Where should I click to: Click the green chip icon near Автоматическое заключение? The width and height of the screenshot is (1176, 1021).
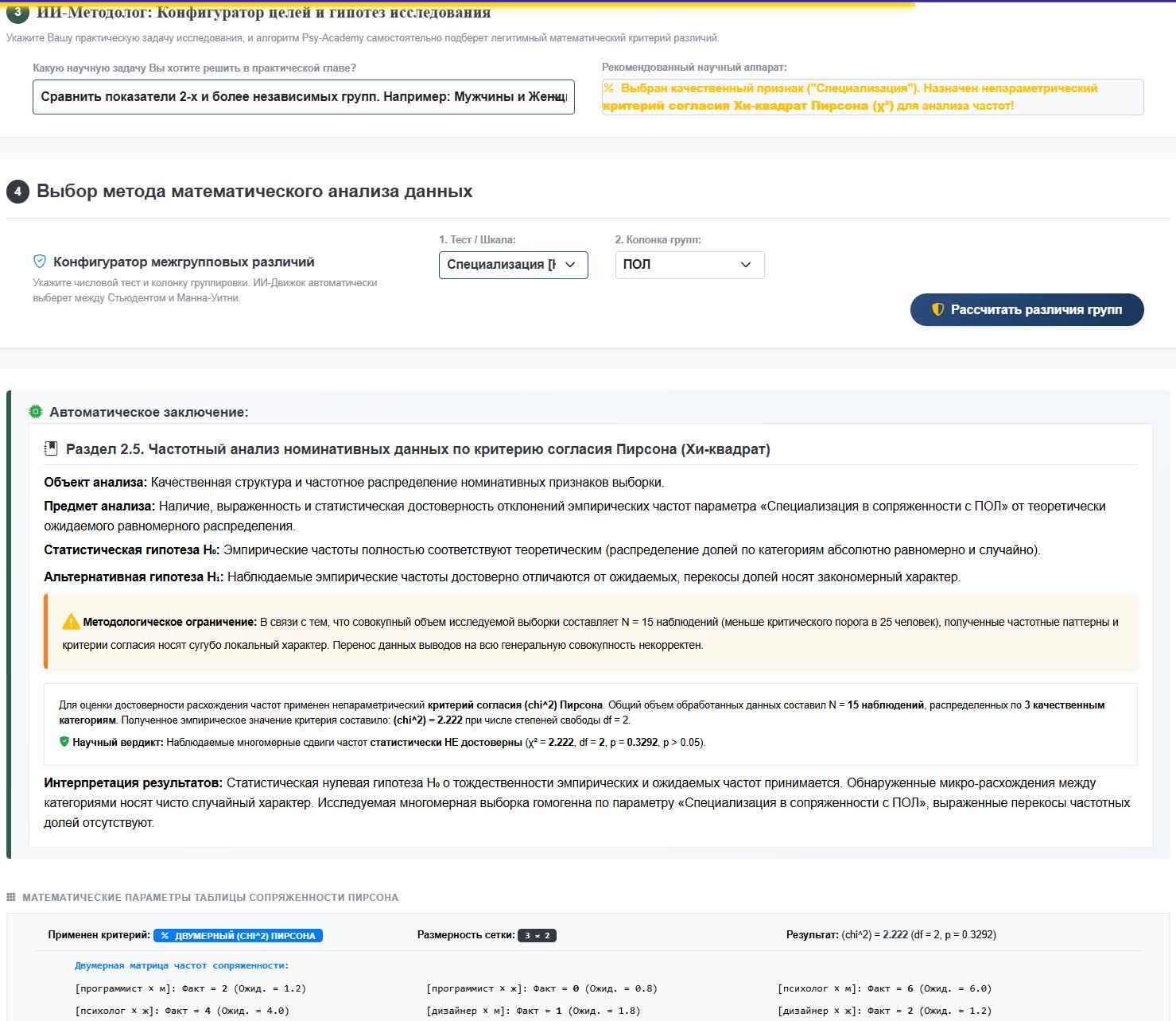click(36, 412)
